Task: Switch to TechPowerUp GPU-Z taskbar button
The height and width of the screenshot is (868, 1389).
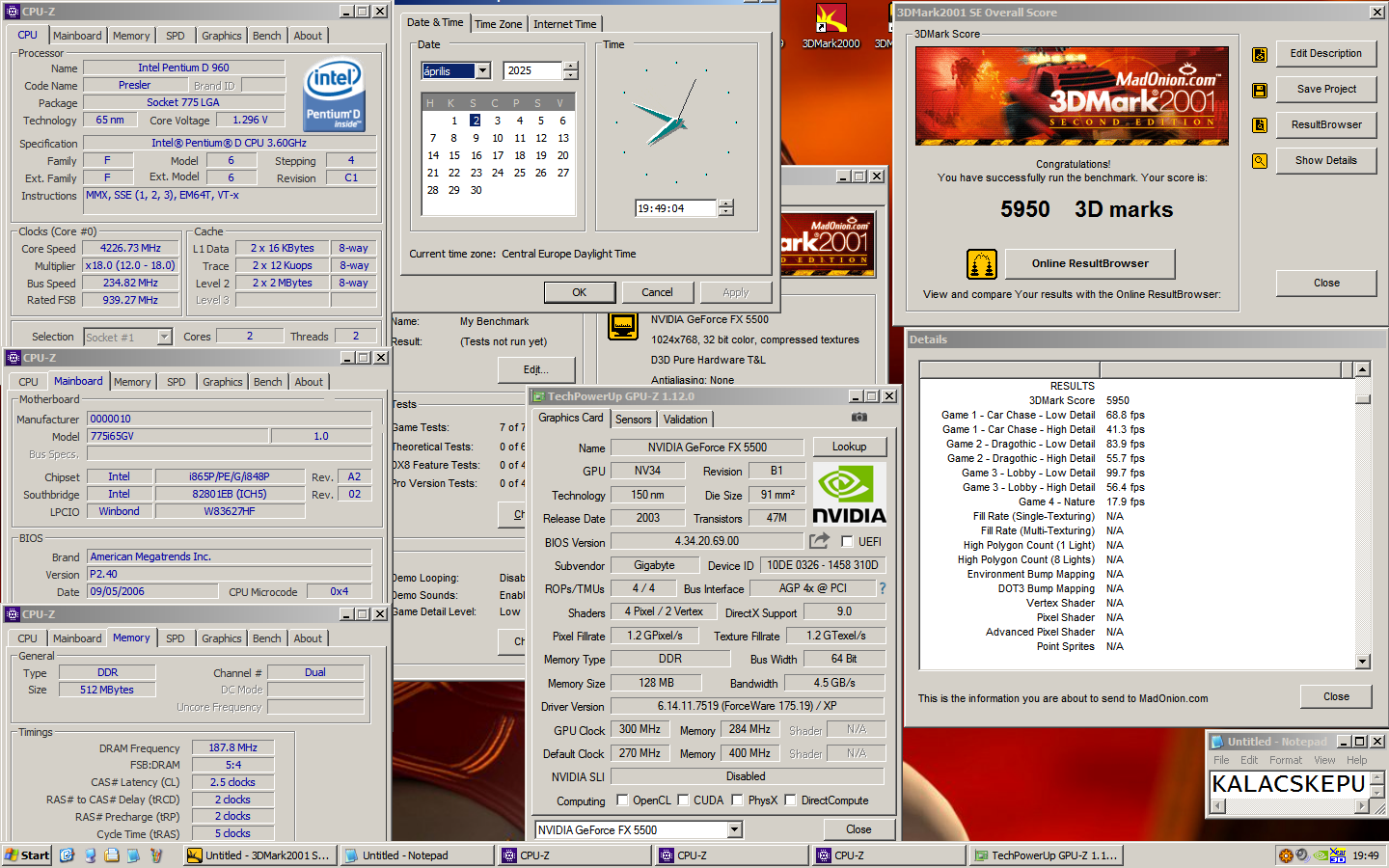Action: 1046,855
